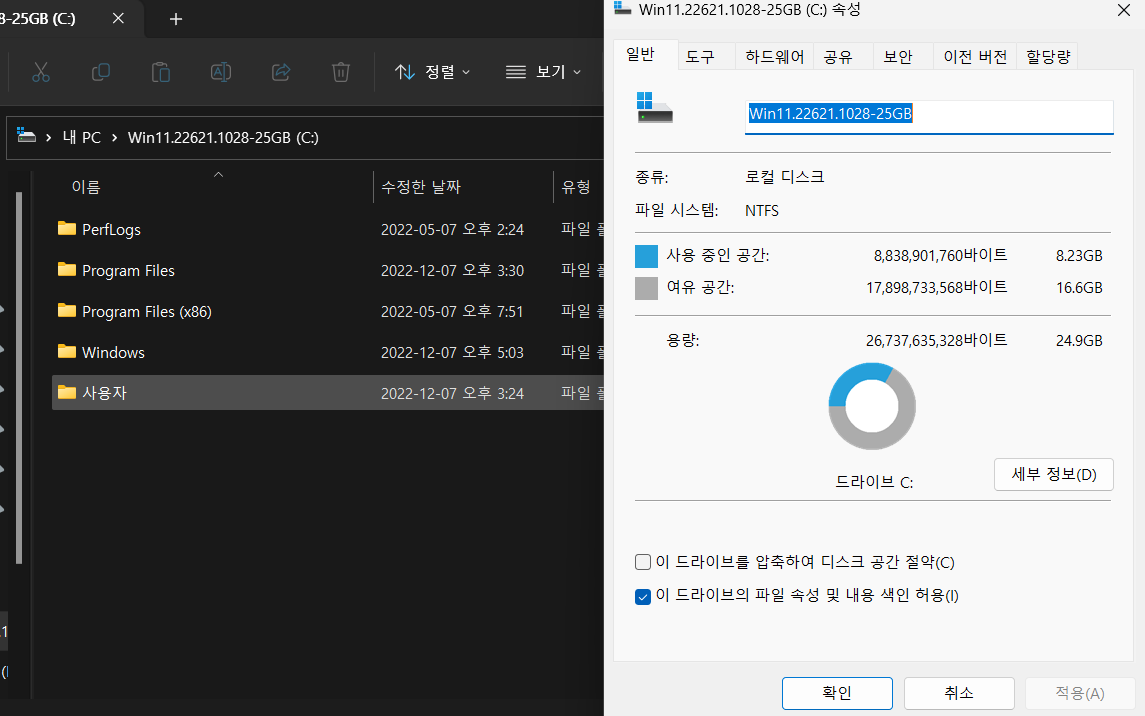Sort by 수정한 날짜 column header
1145x716 pixels.
(421, 187)
